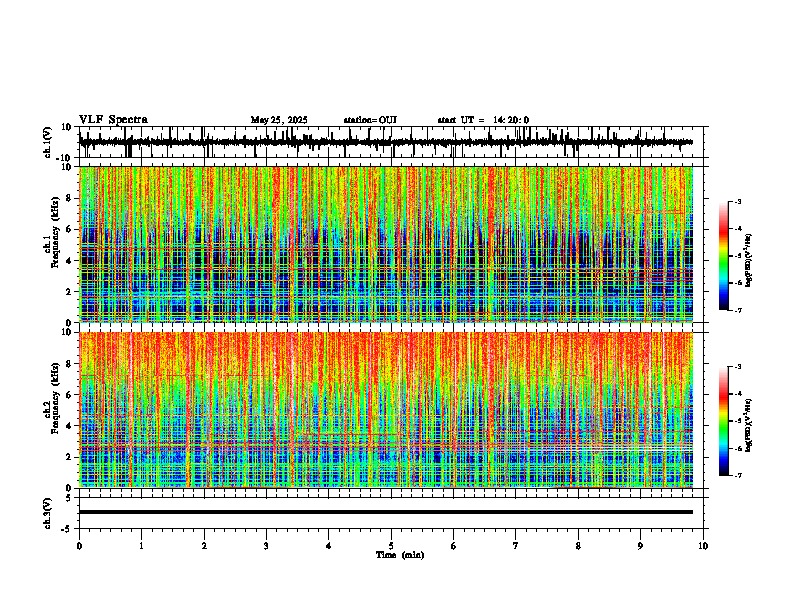
Task: Click the time axis tick label '0'
Action: click(x=79, y=546)
